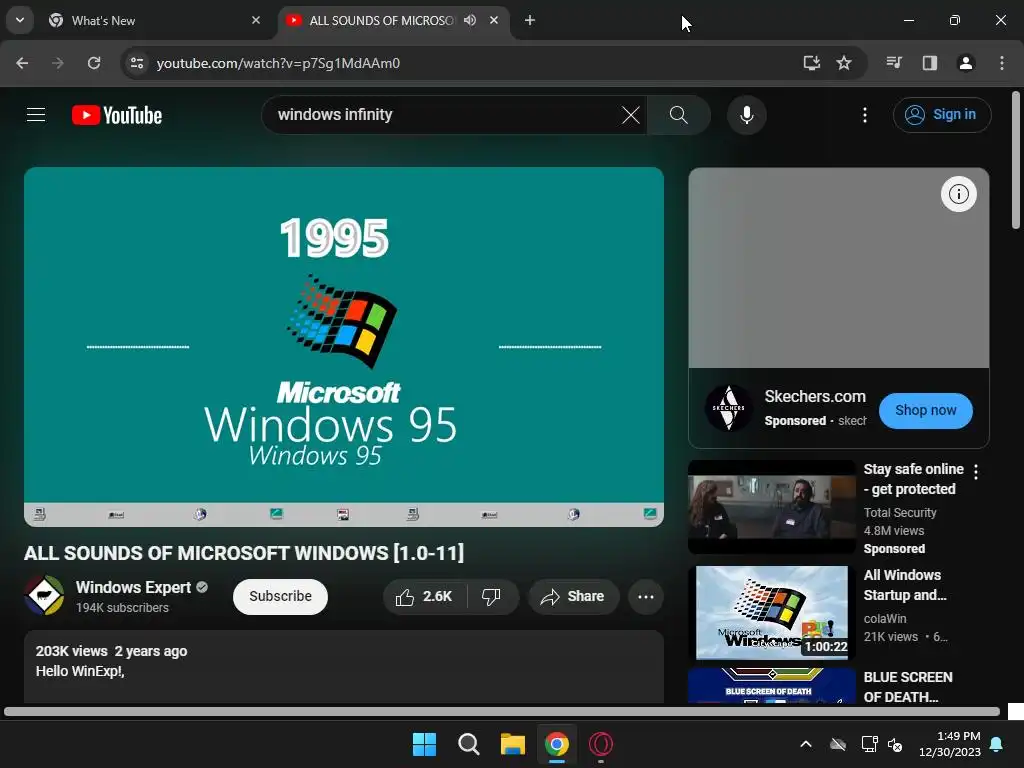Open the Windows Expert channel name

(133, 587)
